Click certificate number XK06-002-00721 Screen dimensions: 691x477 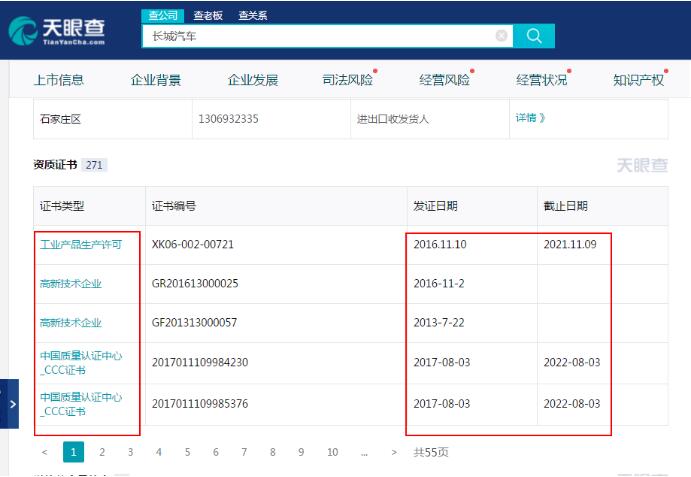coord(193,244)
